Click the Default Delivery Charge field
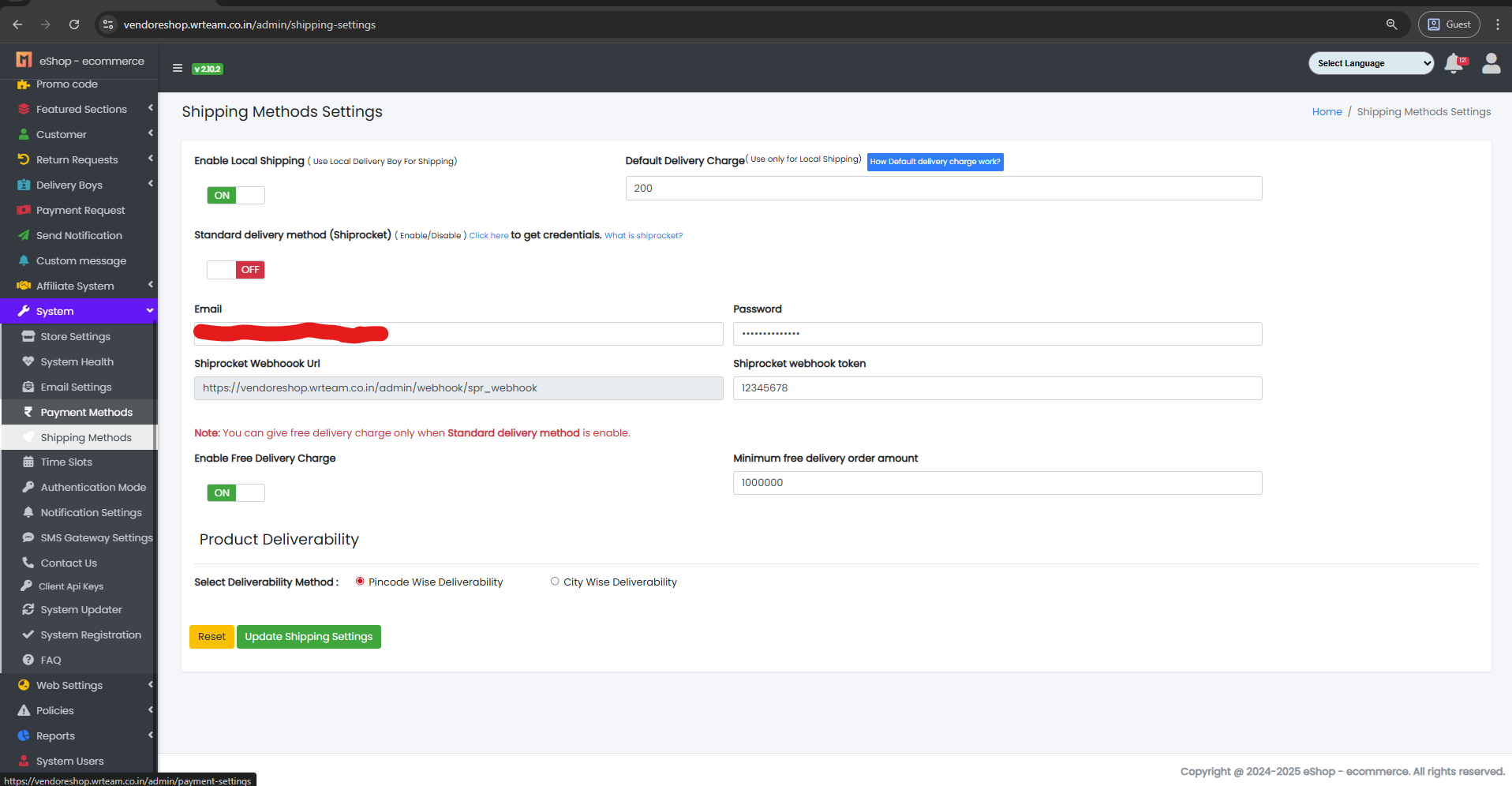Screen dimensions: 1512x786 [944, 188]
